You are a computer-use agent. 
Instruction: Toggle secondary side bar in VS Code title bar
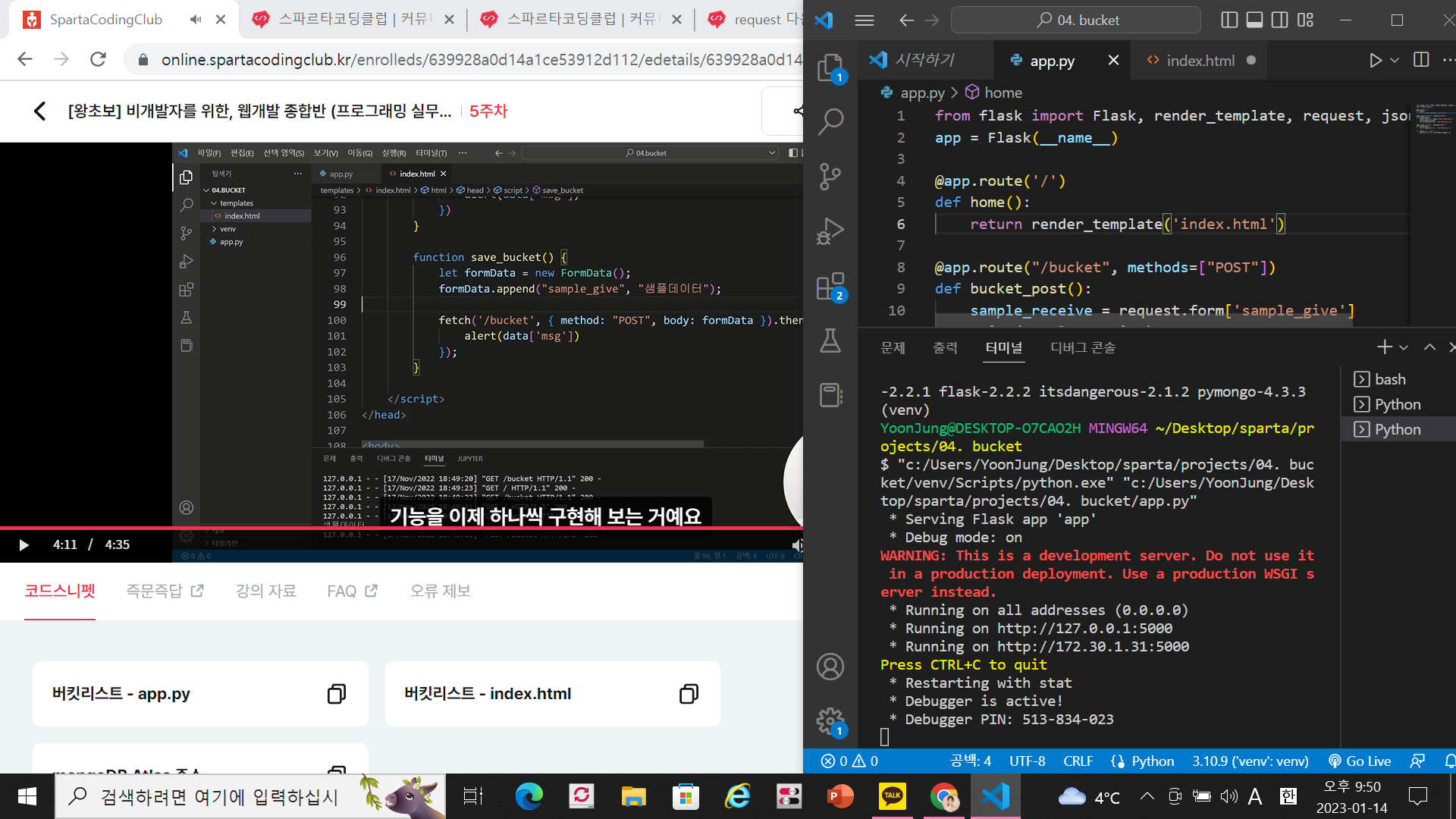click(x=1279, y=20)
